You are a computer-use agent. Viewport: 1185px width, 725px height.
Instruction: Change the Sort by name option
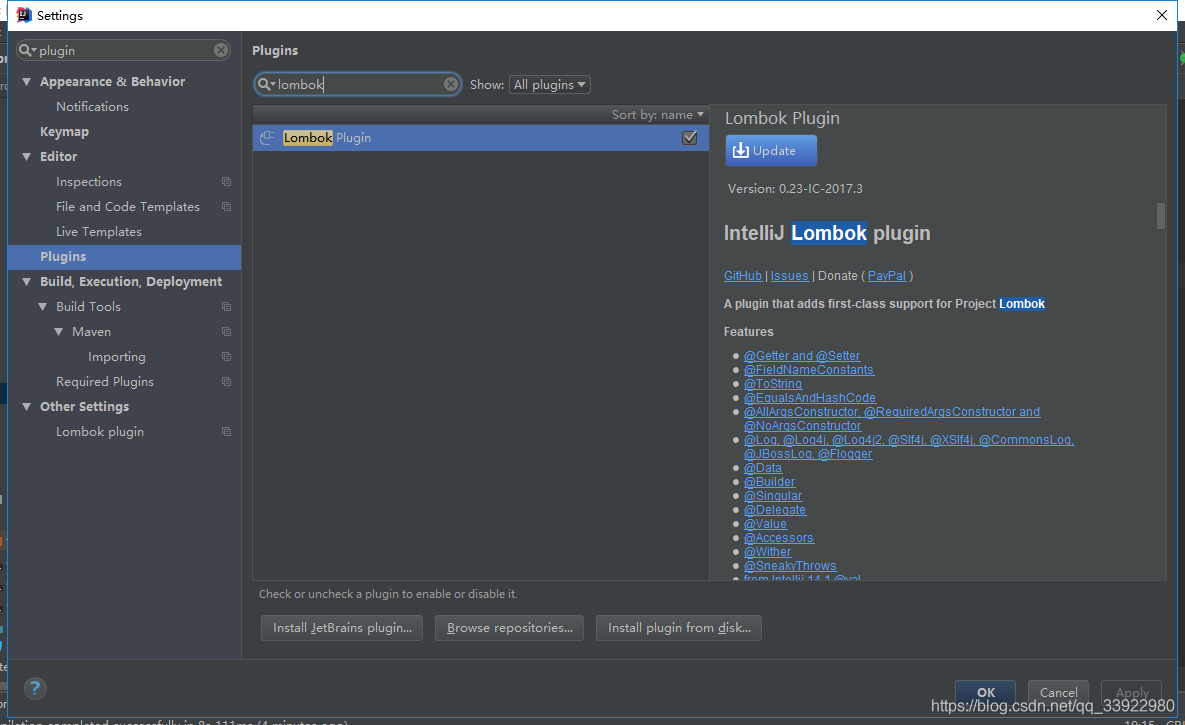(657, 114)
